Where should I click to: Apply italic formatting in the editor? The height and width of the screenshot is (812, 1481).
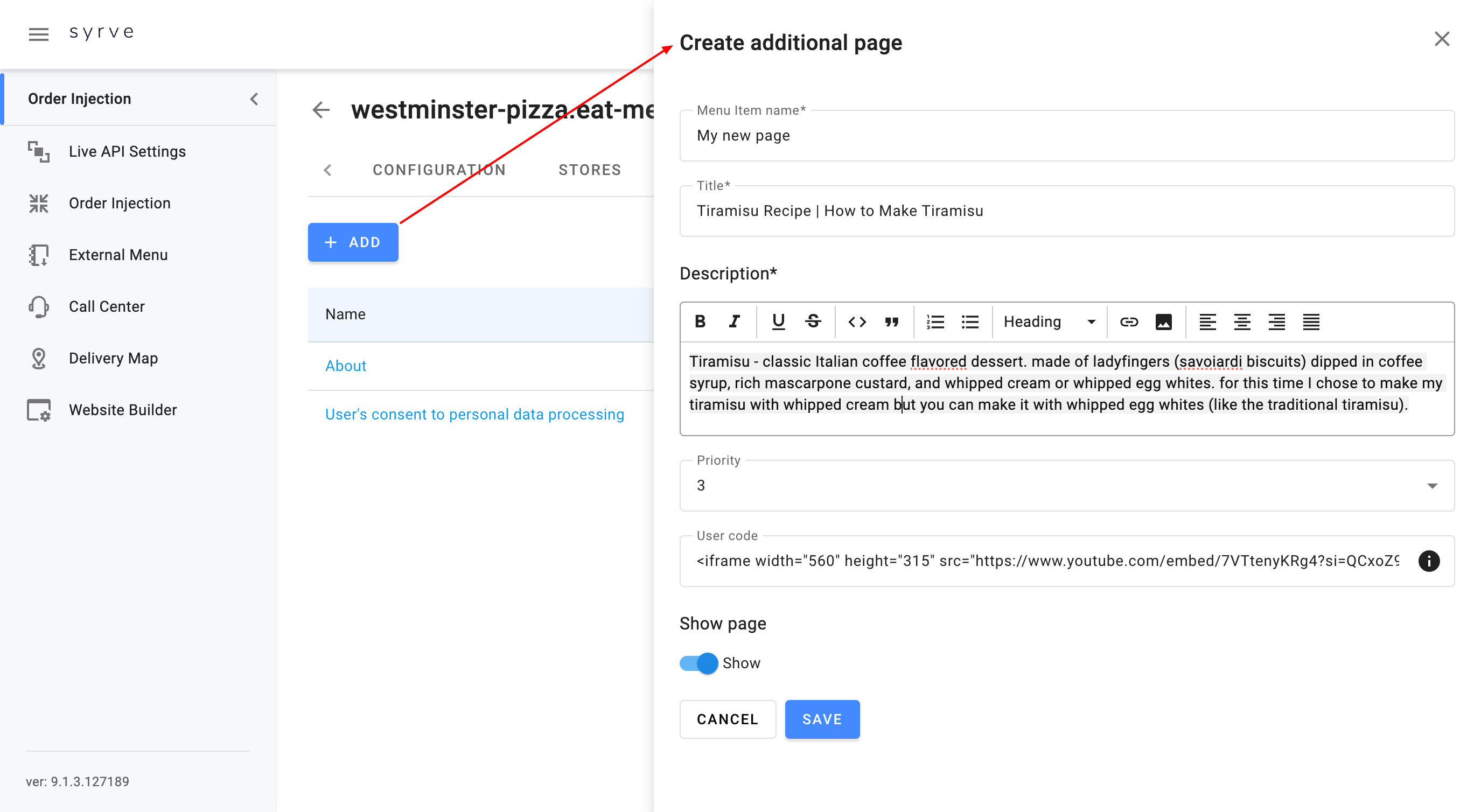pyautogui.click(x=734, y=321)
